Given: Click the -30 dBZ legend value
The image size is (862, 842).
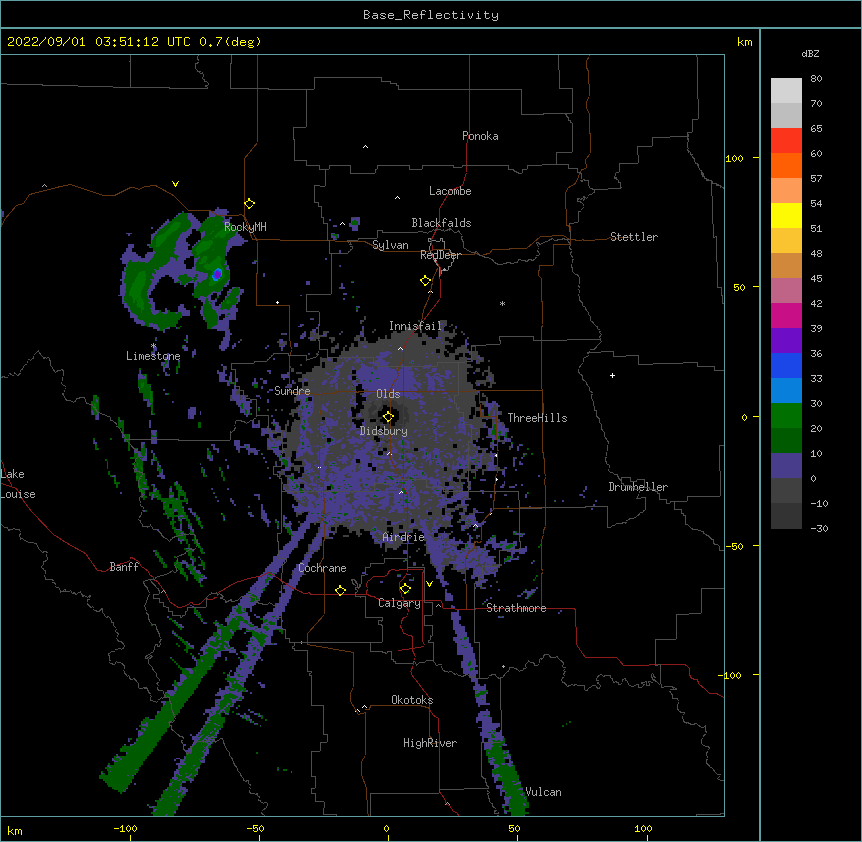Looking at the screenshot, I should pyautogui.click(x=819, y=528).
